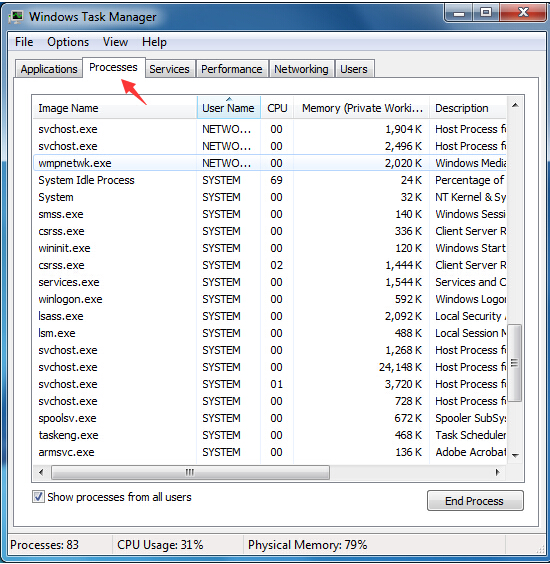Click the horizontal scrollbar left arrow
This screenshot has width=550, height=564.
(41, 472)
